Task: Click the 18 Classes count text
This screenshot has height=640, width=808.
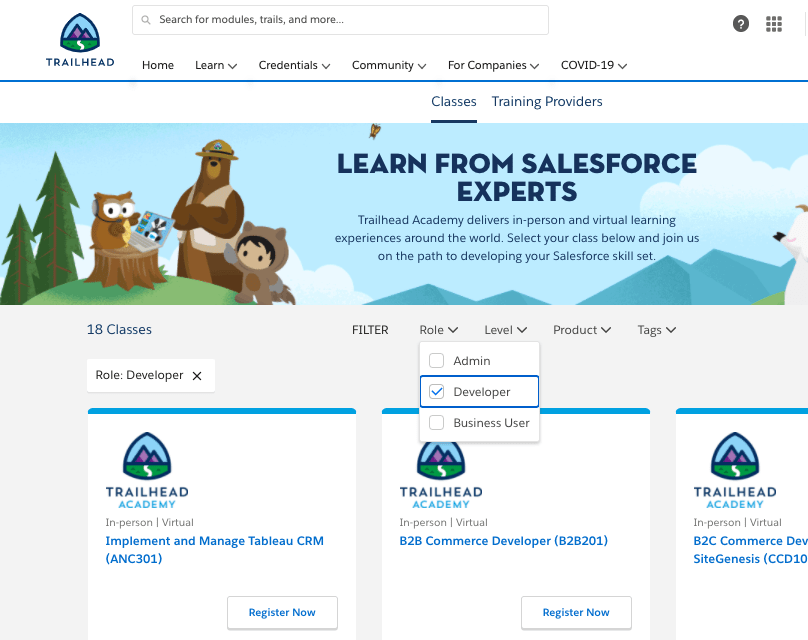Action: 119,329
